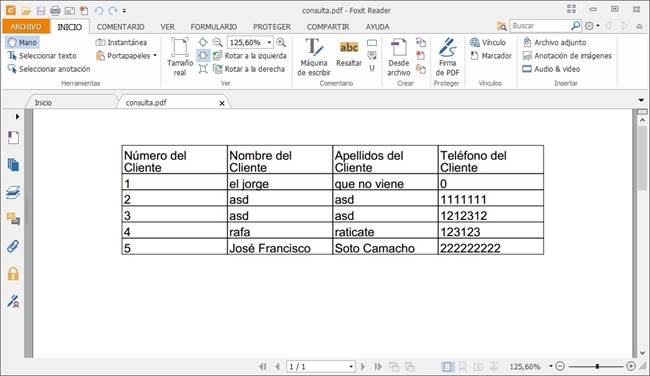Click in the Buscar search field
Viewport: 650px width, 376px height.
pos(540,26)
